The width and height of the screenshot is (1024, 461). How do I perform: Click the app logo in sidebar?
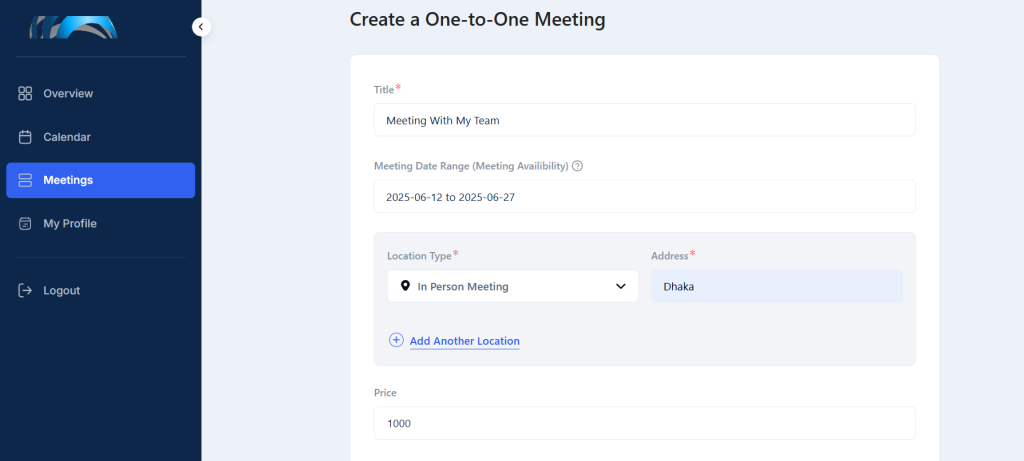[x=73, y=27]
